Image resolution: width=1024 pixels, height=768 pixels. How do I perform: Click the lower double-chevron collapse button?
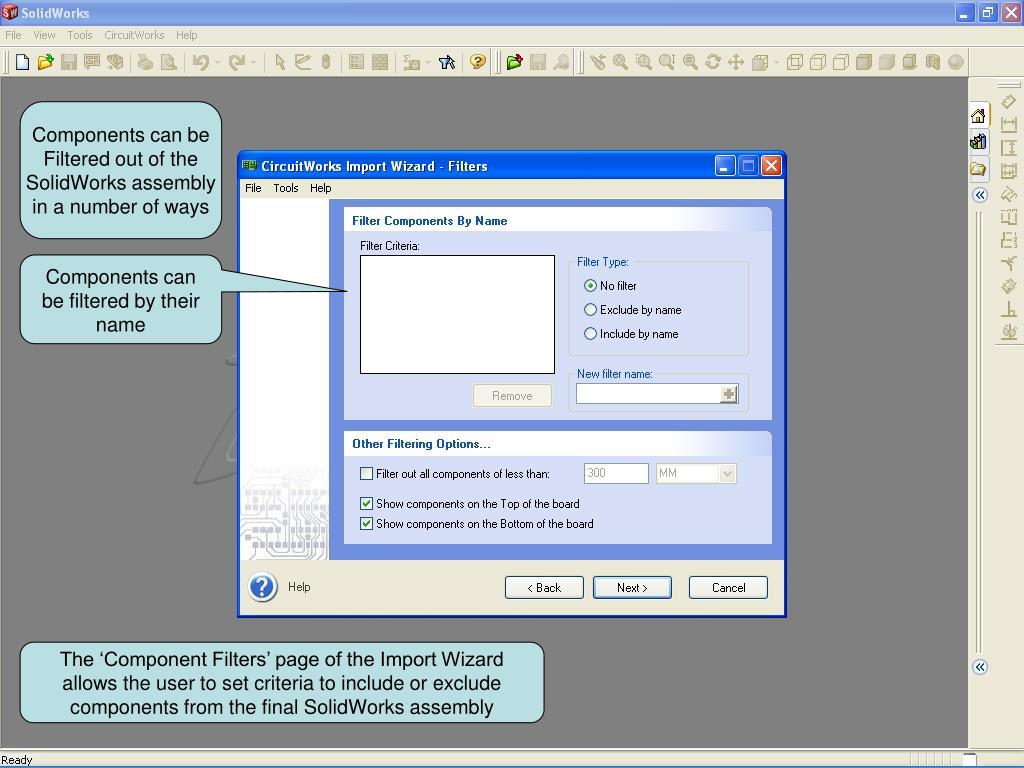tap(980, 667)
